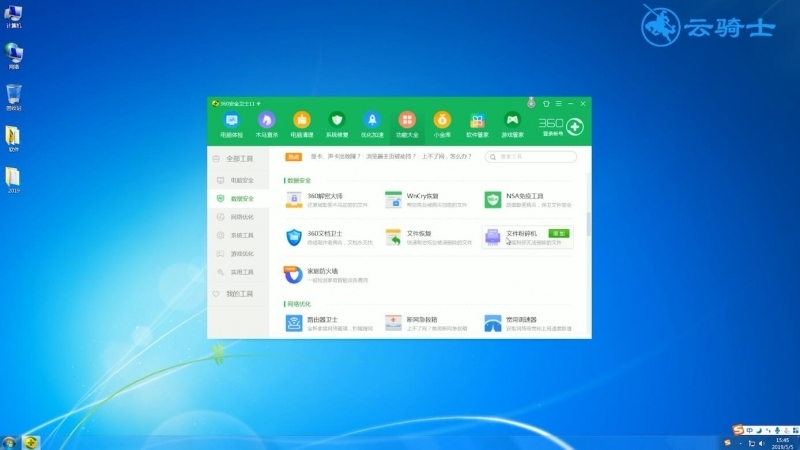Open 软件管家 software manager
Image resolution: width=800 pixels, height=450 pixels.
(x=477, y=125)
